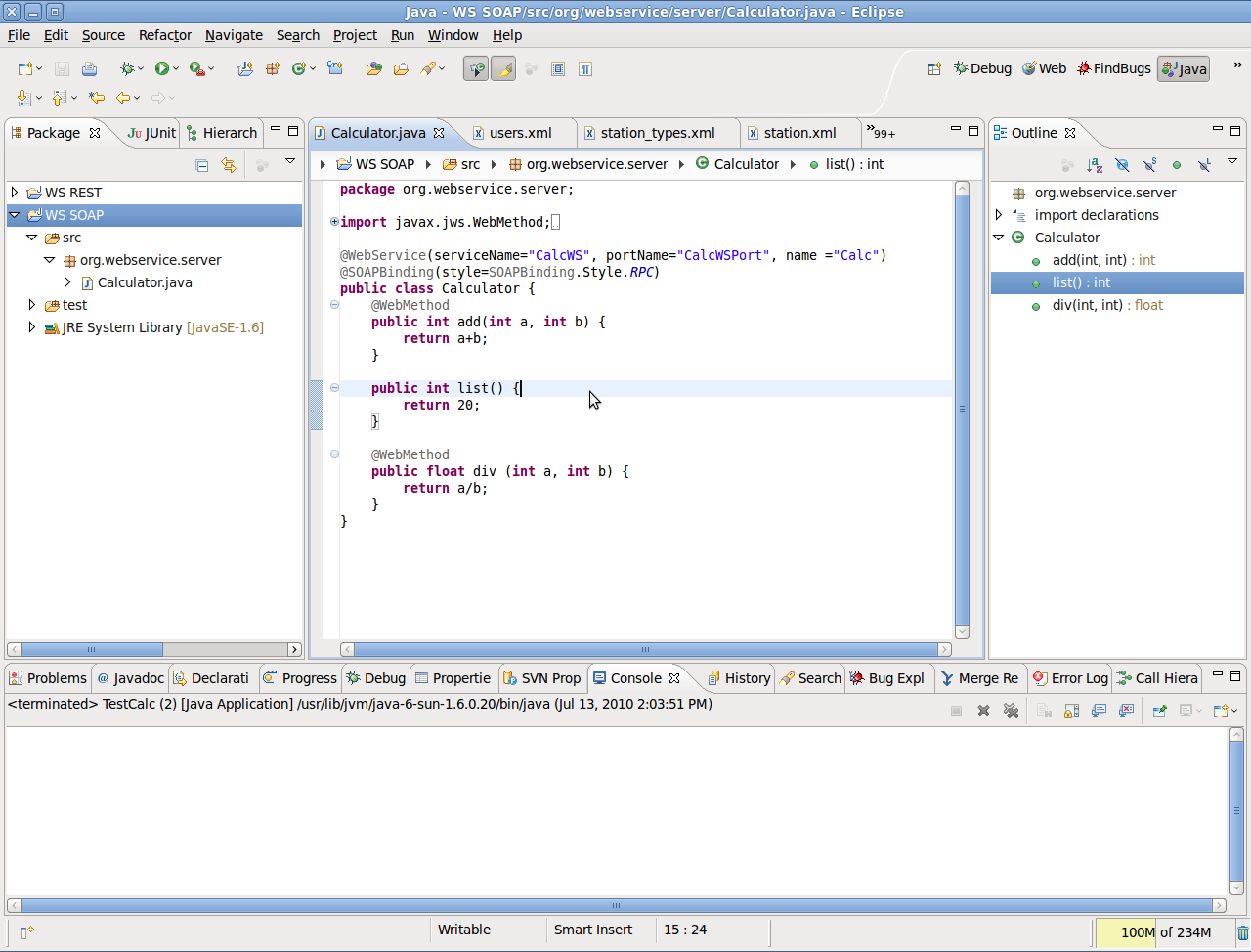Remove launch with single X icon in Console
The image size is (1251, 952).
click(x=984, y=711)
